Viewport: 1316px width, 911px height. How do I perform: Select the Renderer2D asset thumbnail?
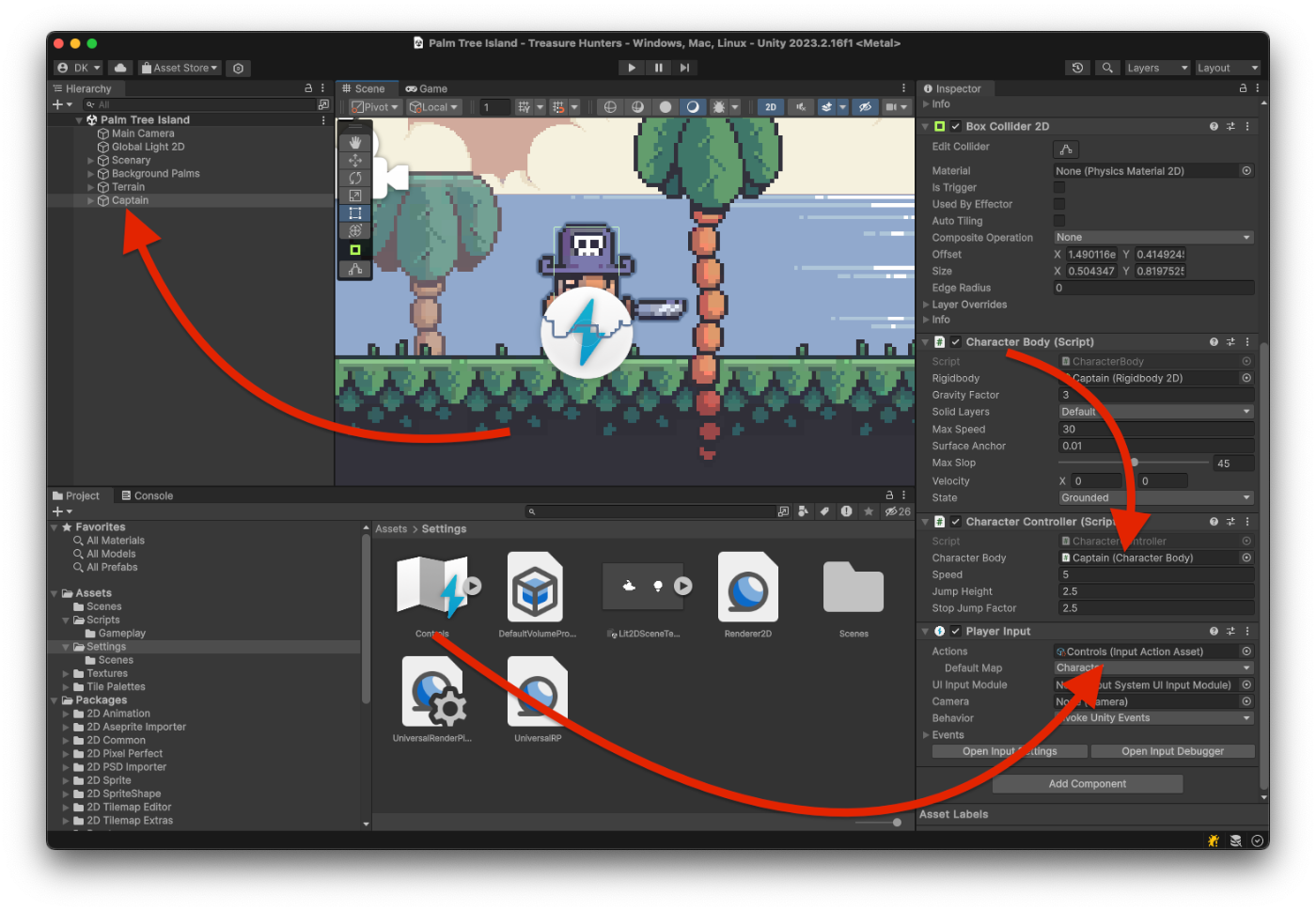(748, 589)
